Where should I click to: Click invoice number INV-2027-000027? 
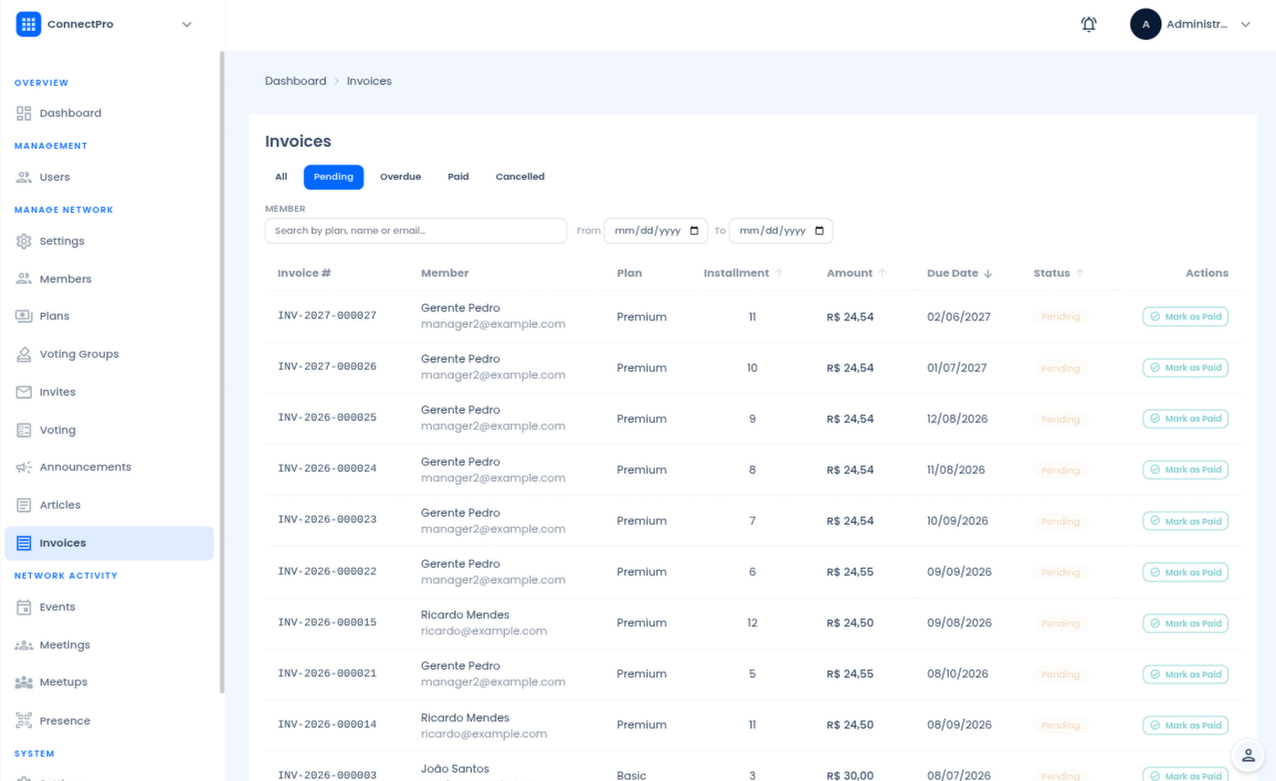coord(327,316)
